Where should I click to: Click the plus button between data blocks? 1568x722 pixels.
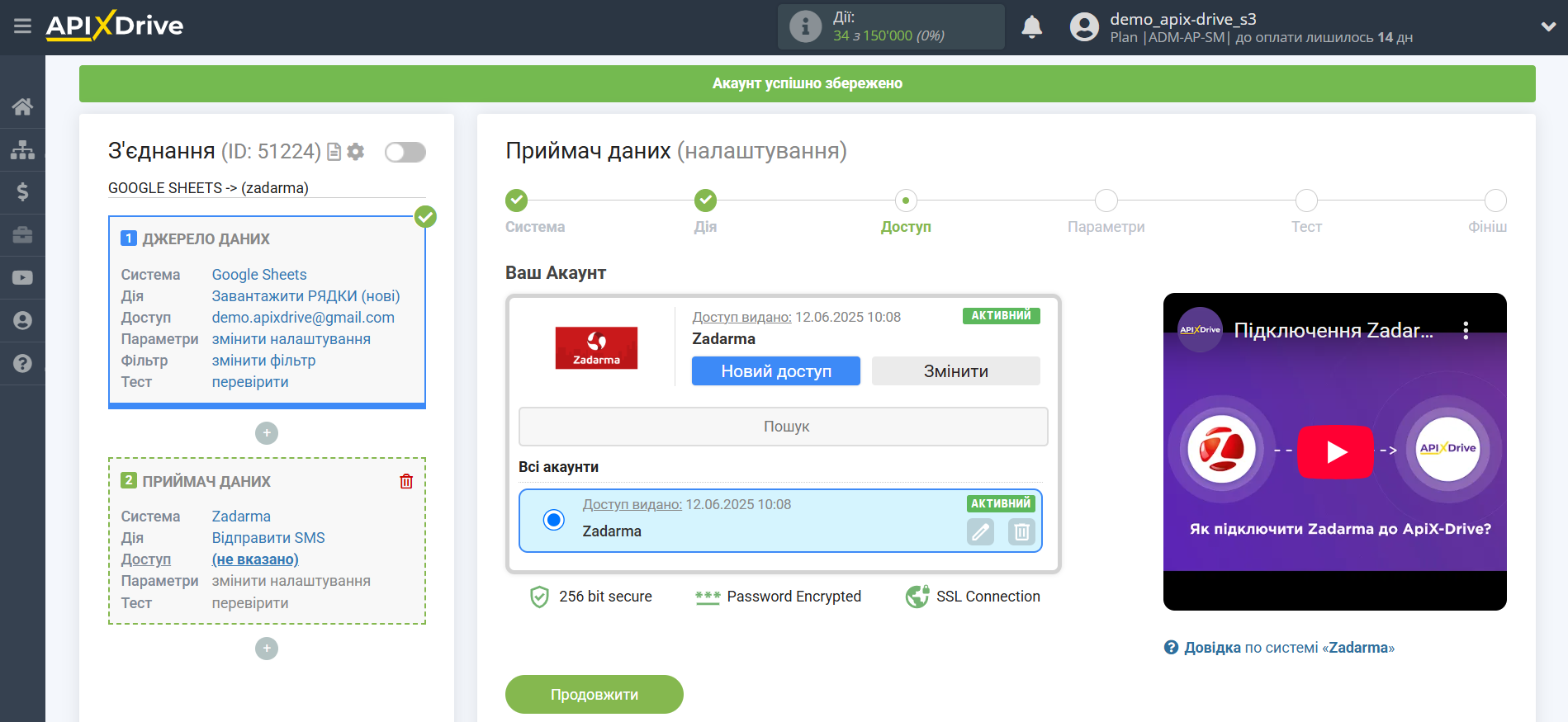pyautogui.click(x=267, y=433)
